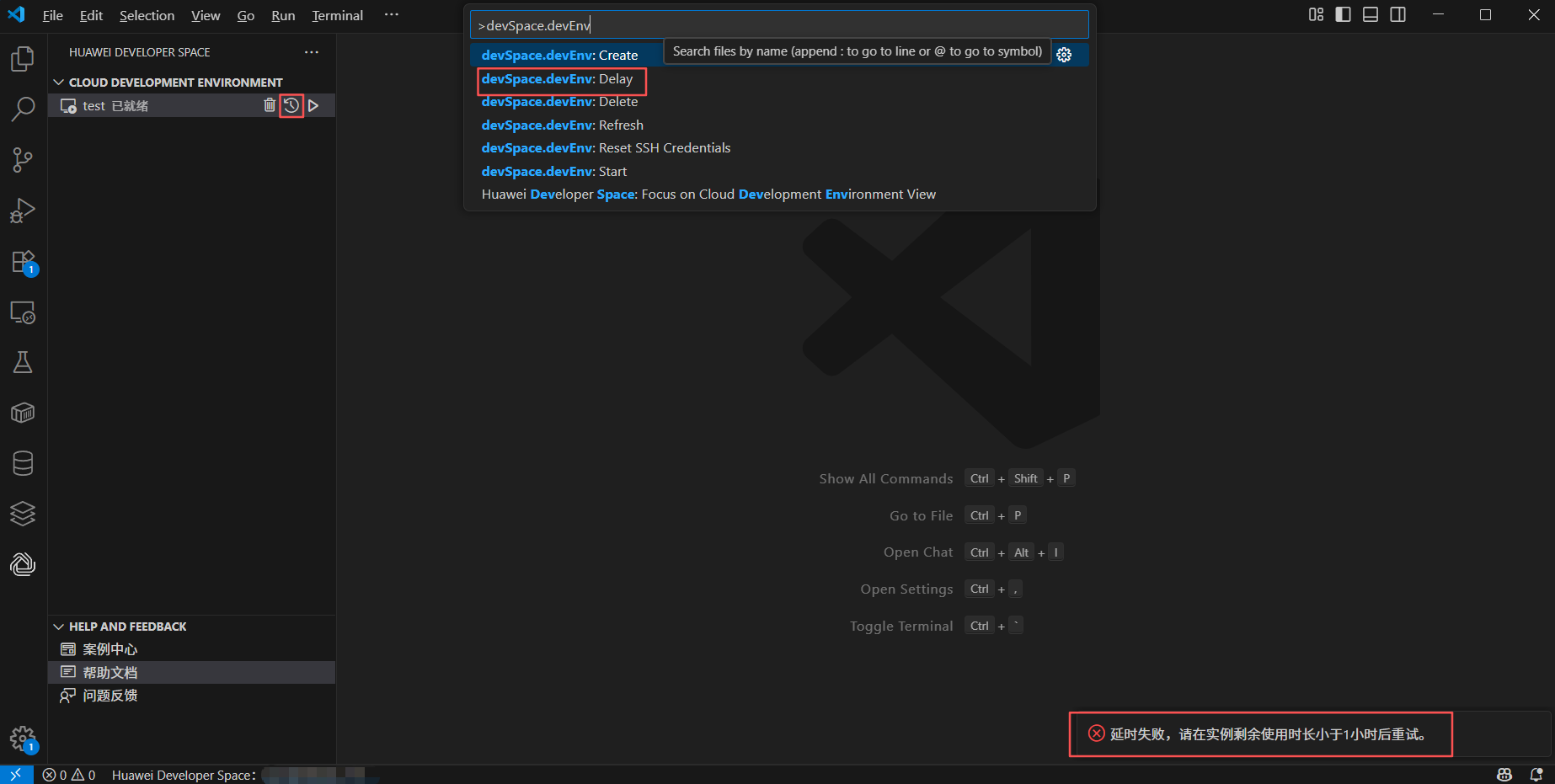This screenshot has height=784, width=1555.
Task: Run Reset SSH Credentials command
Action: click(x=779, y=148)
